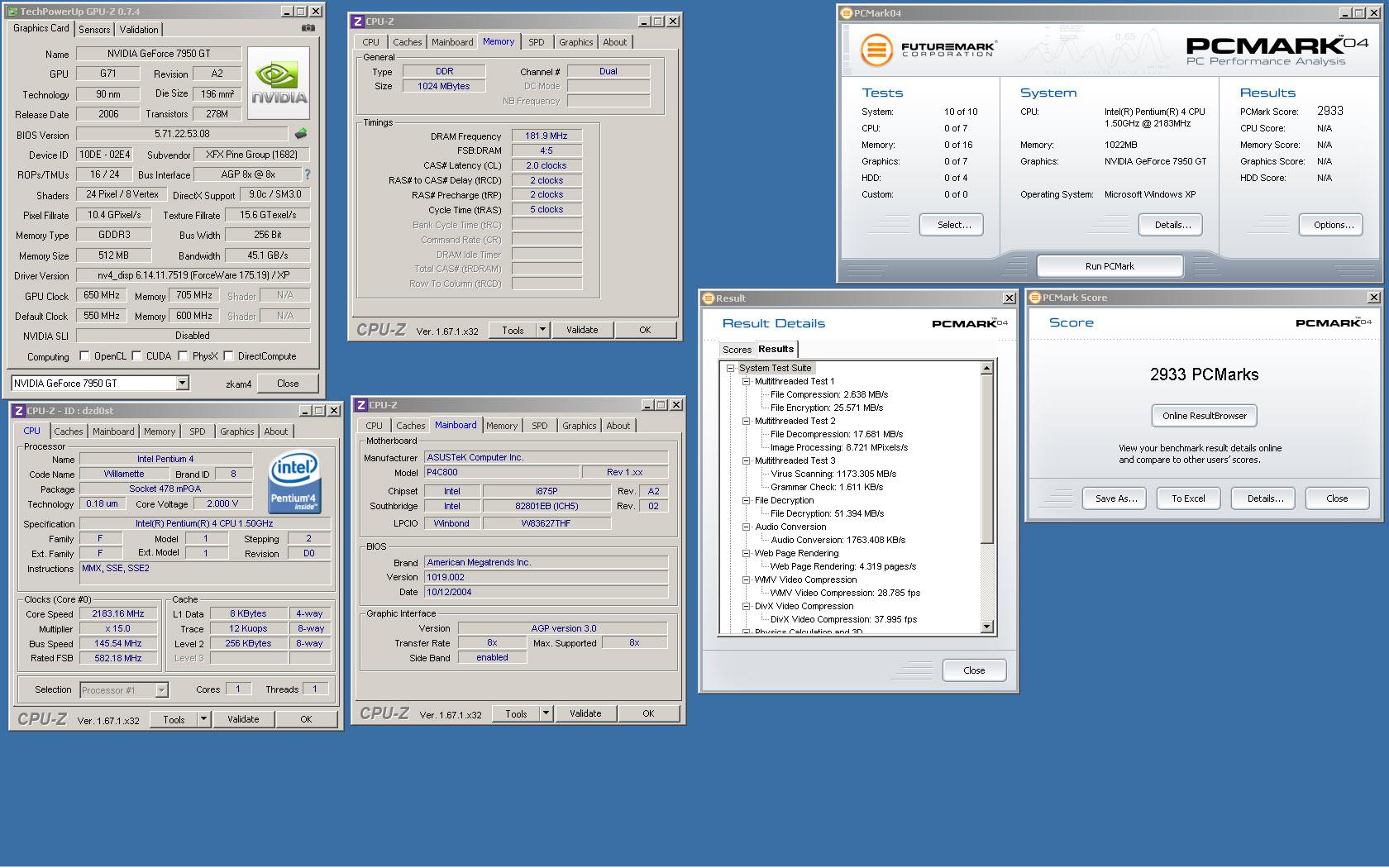The width and height of the screenshot is (1389, 868).
Task: Open Tools dropdown arrow in CPU-Z Memory window
Action: click(x=543, y=330)
